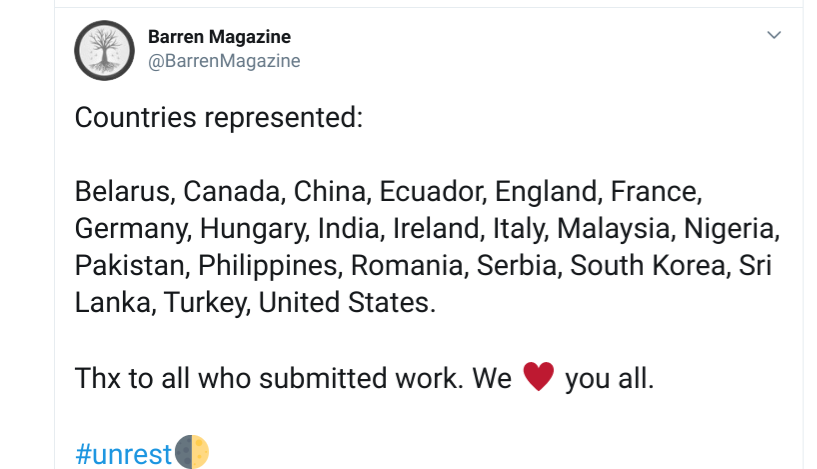The height and width of the screenshot is (469, 817).
Task: Click the words "you all." after the heart
Action: coord(609,379)
